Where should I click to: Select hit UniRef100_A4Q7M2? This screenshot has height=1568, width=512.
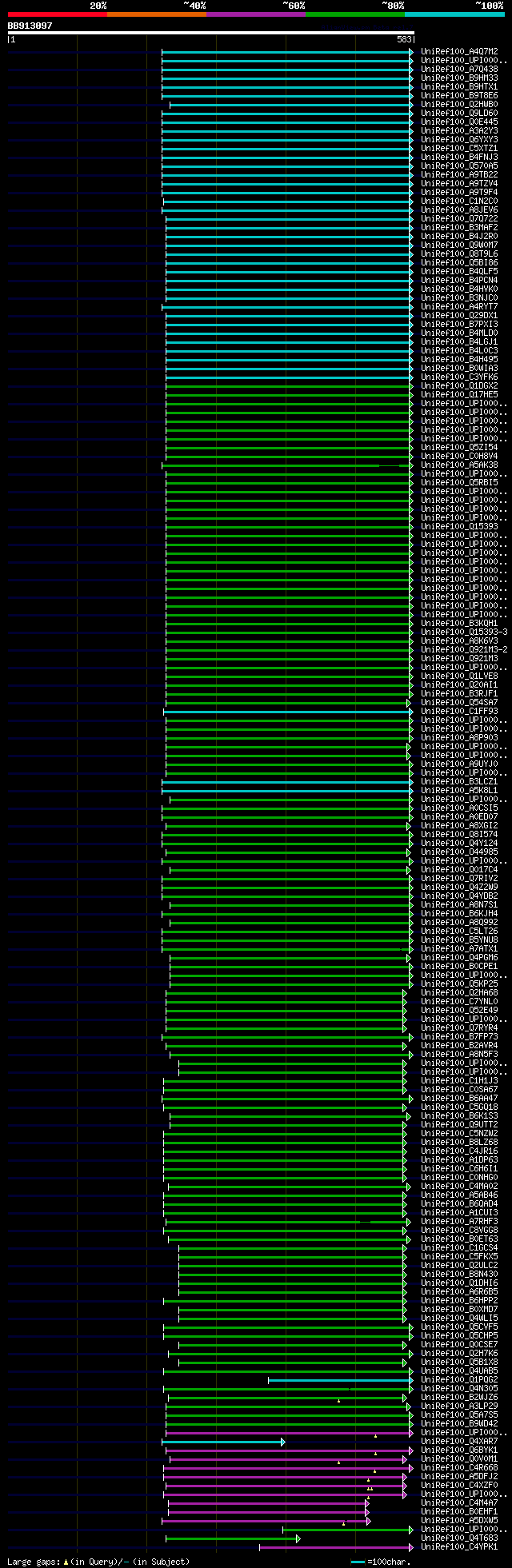(459, 52)
